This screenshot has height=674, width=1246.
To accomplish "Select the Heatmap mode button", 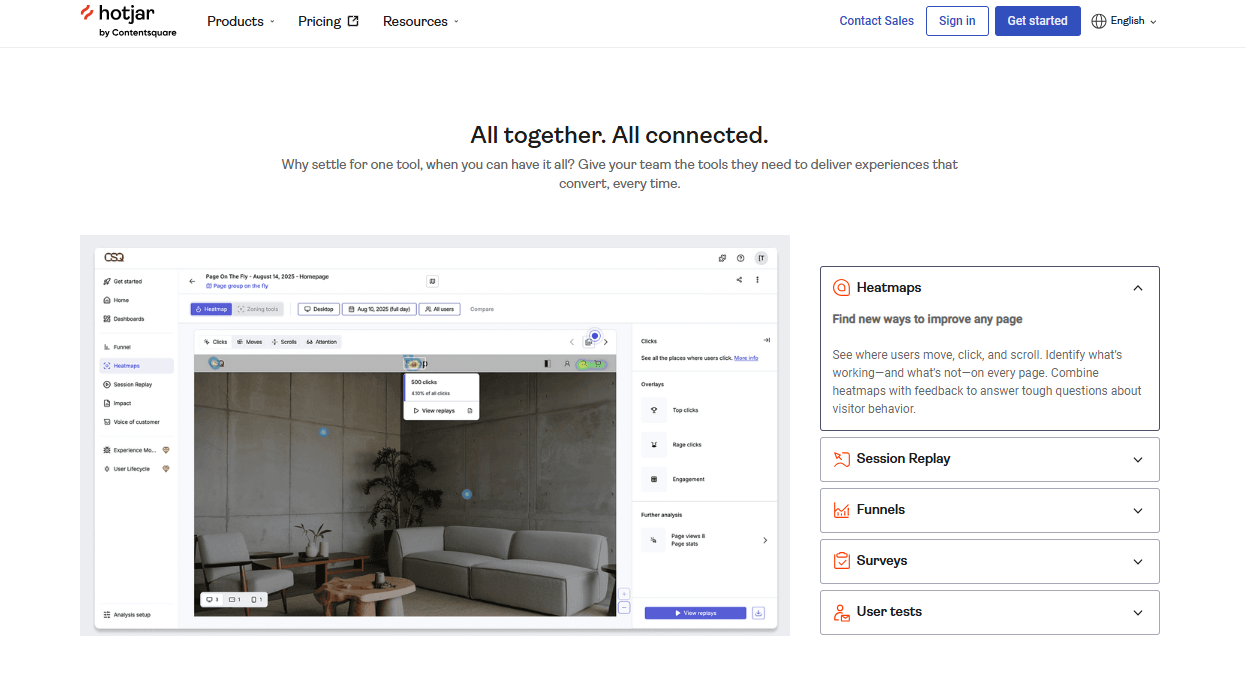I will click(x=211, y=309).
